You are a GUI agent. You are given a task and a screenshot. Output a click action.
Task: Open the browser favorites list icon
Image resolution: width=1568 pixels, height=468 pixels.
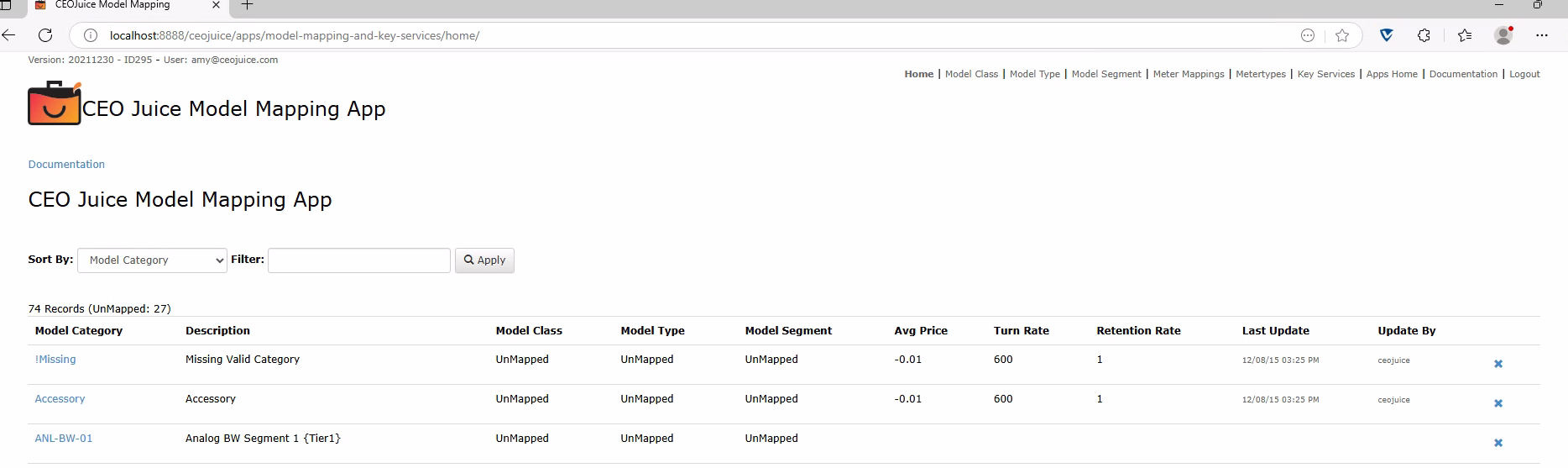pyautogui.click(x=1465, y=35)
